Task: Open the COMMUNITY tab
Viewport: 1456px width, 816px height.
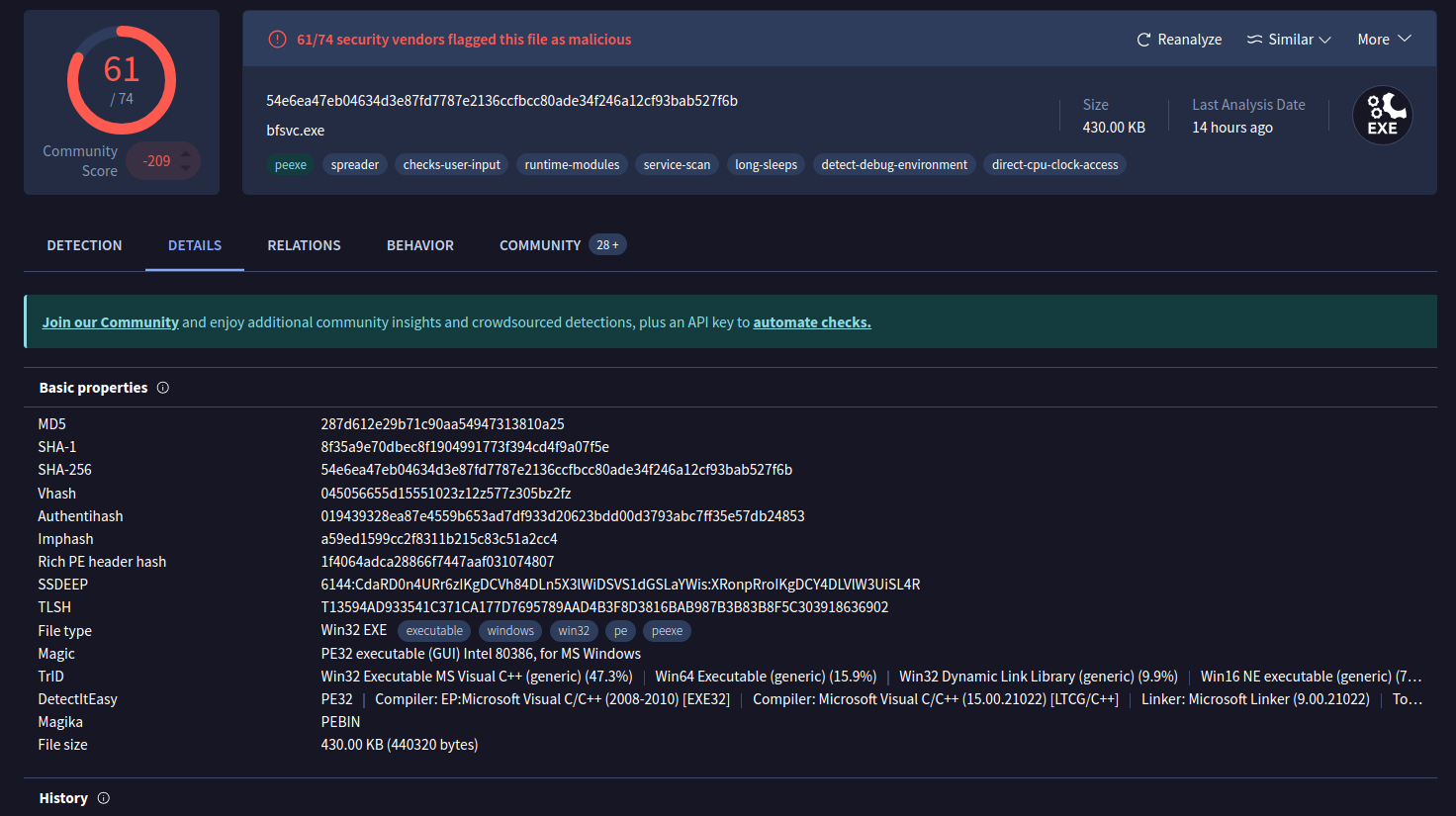Action: [x=540, y=245]
